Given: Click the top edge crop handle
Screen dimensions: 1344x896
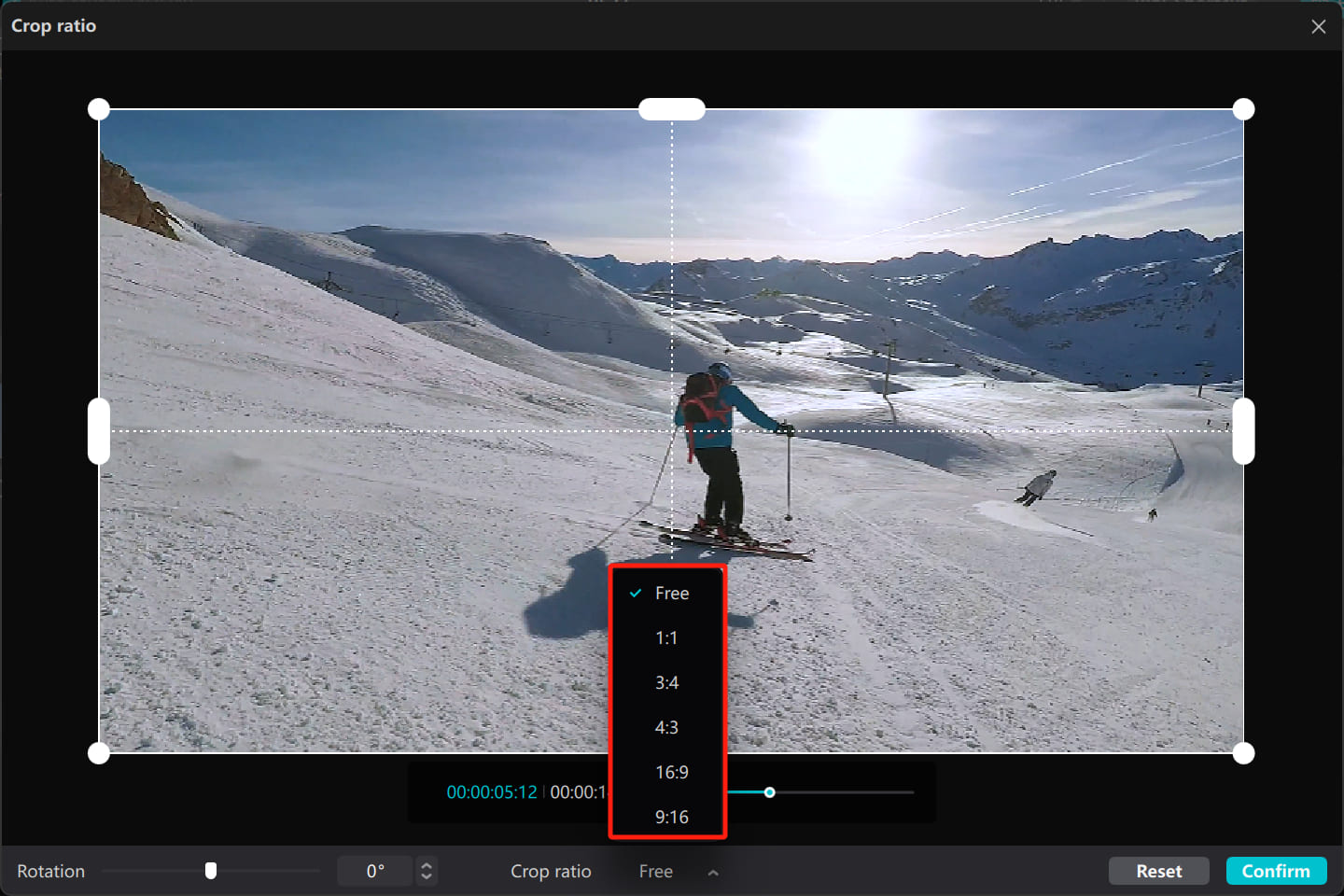Looking at the screenshot, I should 671,109.
